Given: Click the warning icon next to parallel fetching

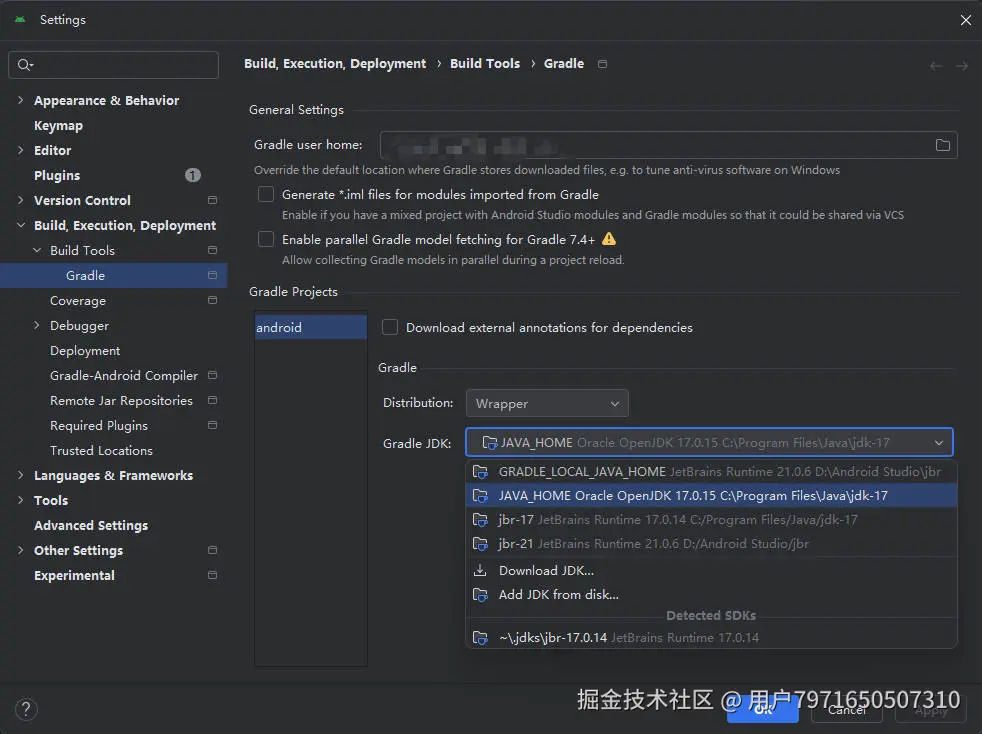Looking at the screenshot, I should (x=609, y=239).
